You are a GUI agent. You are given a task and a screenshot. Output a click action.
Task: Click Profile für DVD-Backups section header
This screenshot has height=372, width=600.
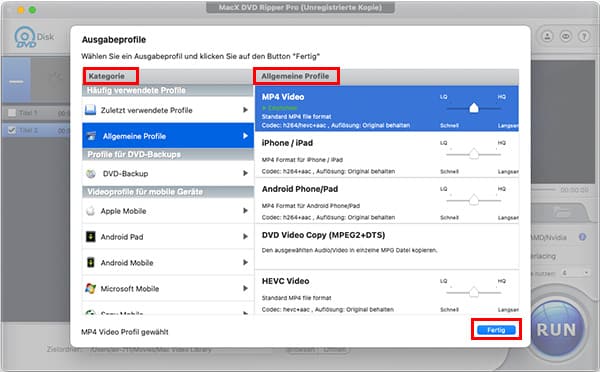168,155
